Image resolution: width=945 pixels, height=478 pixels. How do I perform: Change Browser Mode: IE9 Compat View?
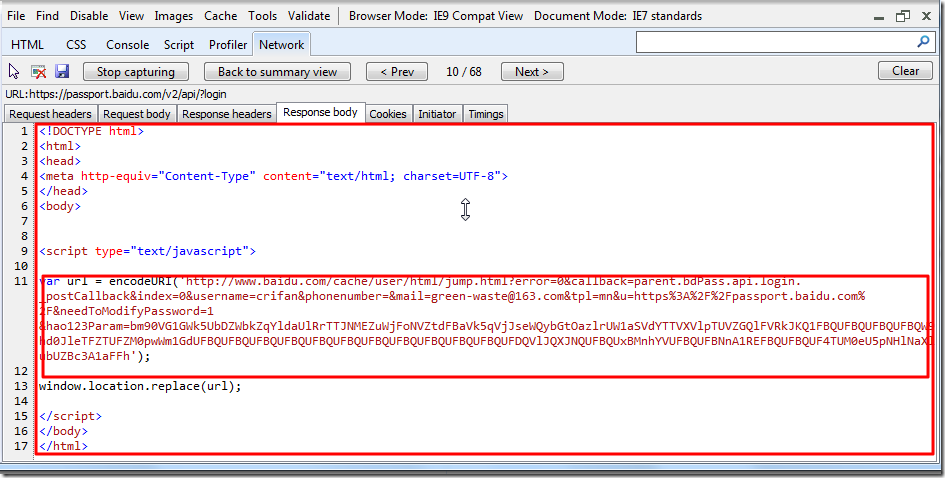click(436, 16)
